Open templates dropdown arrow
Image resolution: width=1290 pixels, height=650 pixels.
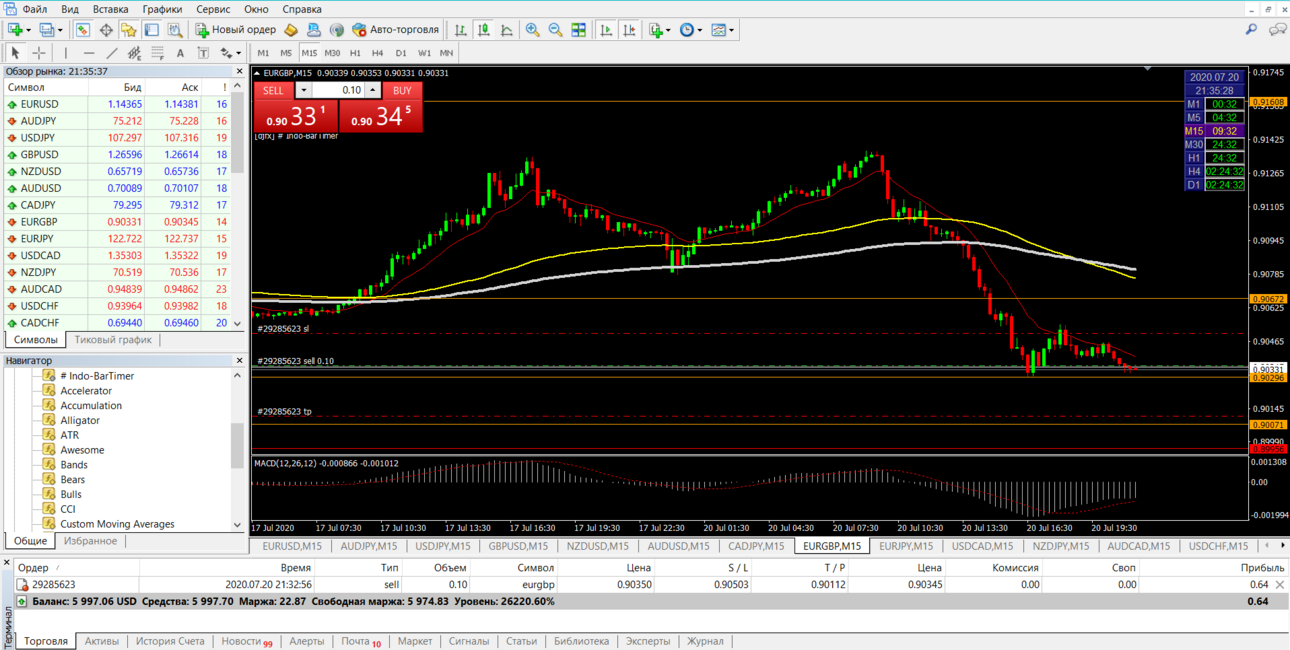click(x=732, y=30)
